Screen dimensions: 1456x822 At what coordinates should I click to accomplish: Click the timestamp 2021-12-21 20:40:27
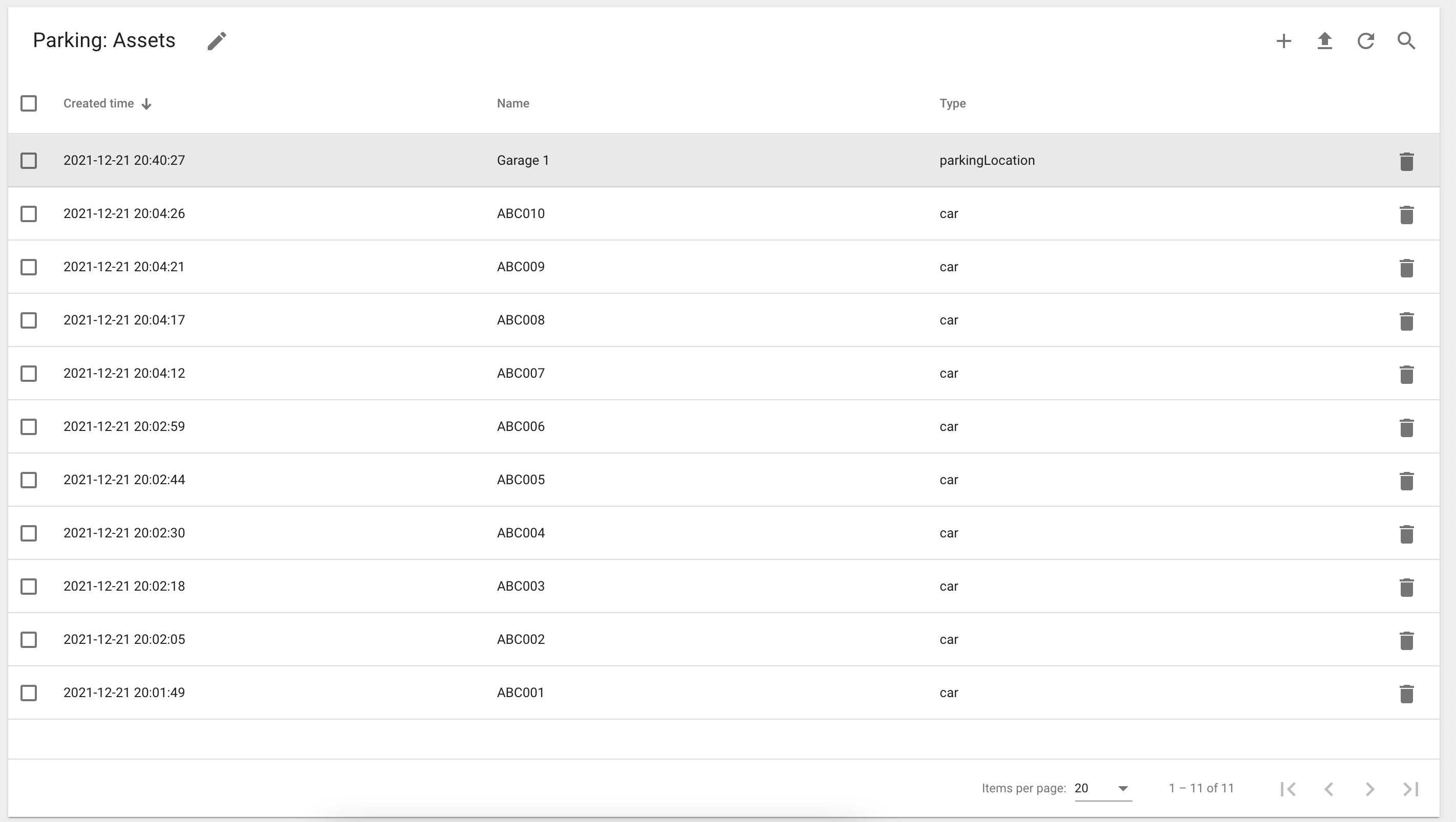click(x=124, y=160)
